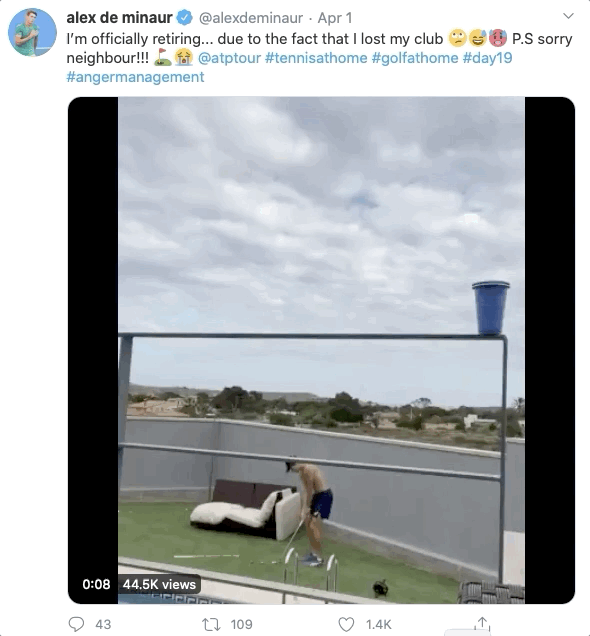Click the alex de minaur display name
This screenshot has width=590, height=636.
tap(120, 18)
